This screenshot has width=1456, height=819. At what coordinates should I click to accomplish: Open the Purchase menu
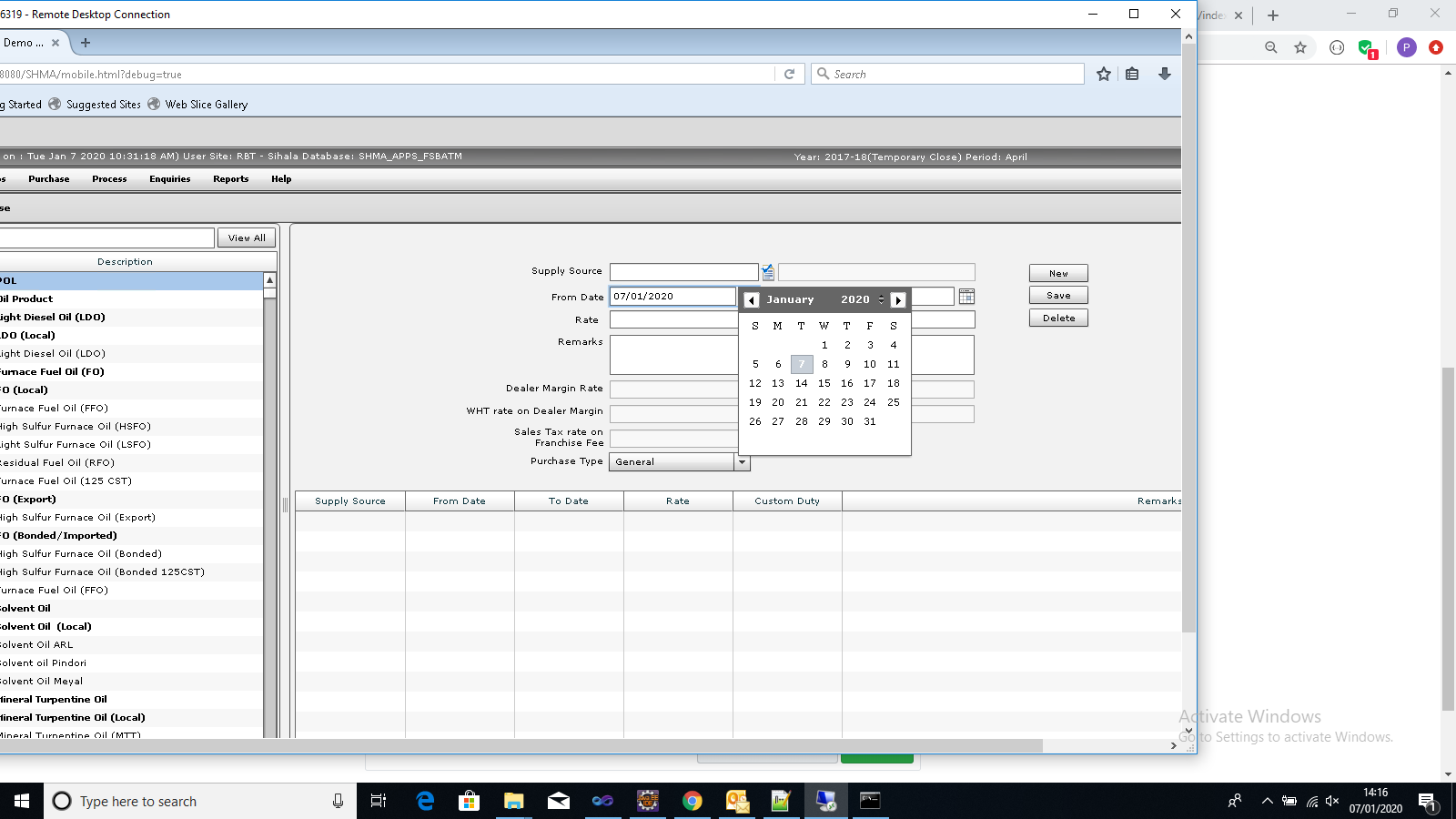coord(49,179)
